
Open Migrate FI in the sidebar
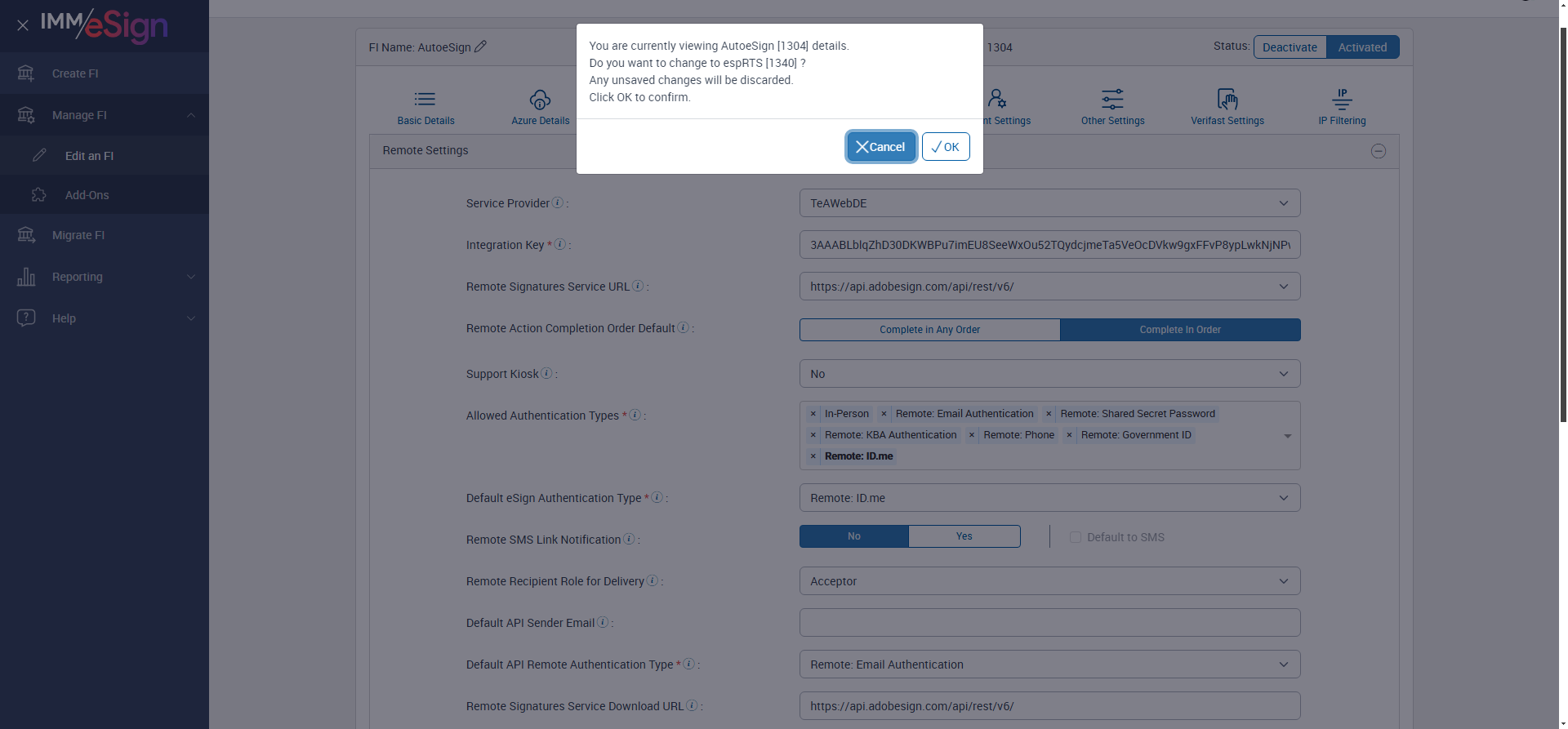point(105,235)
